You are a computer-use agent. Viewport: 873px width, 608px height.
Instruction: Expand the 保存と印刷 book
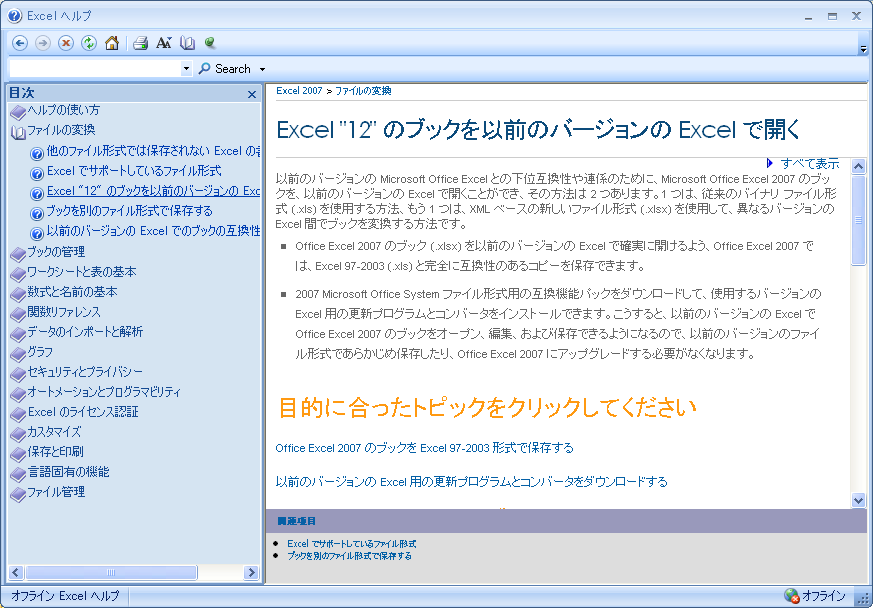[x=56, y=452]
